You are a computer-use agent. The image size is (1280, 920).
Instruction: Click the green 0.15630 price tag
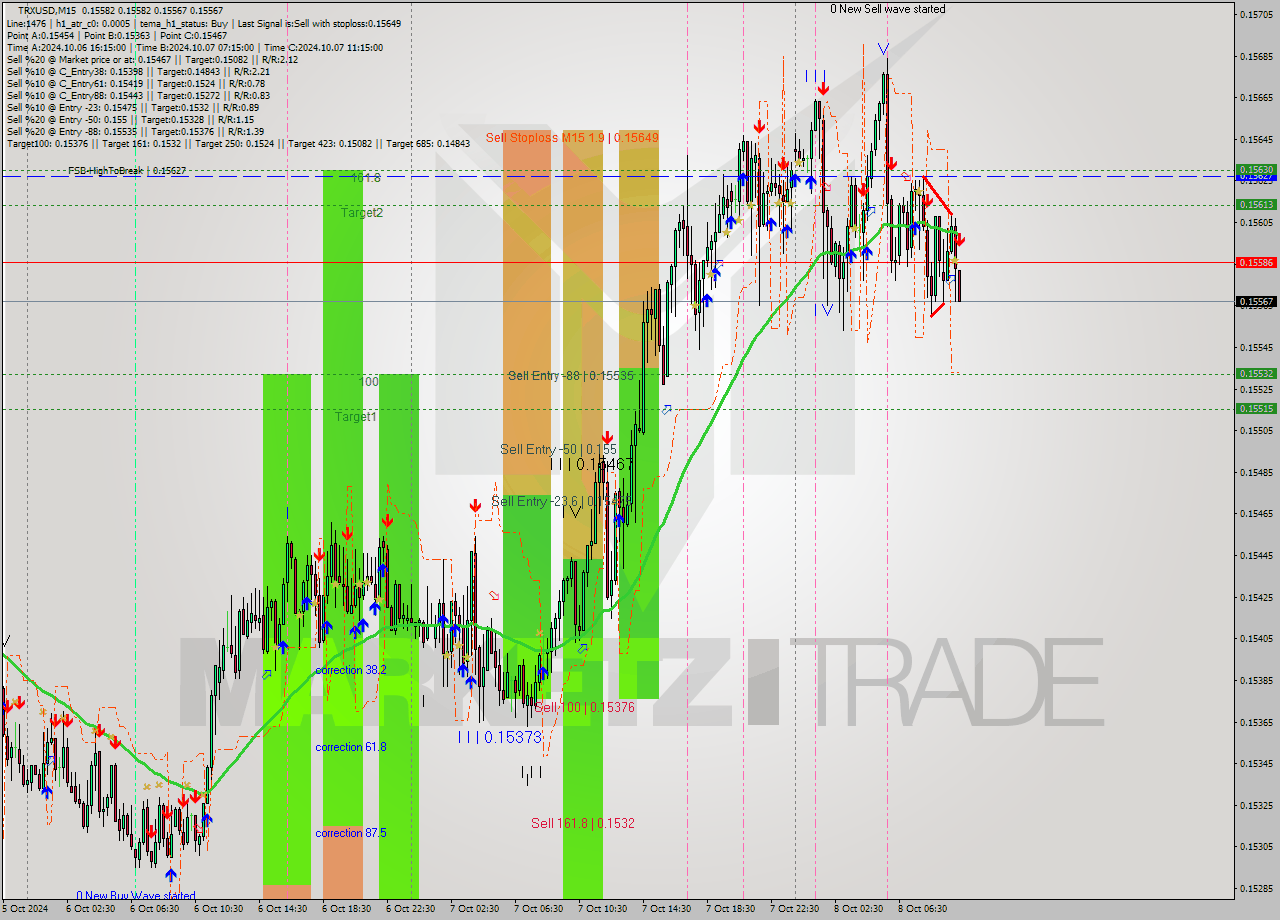point(1256,170)
